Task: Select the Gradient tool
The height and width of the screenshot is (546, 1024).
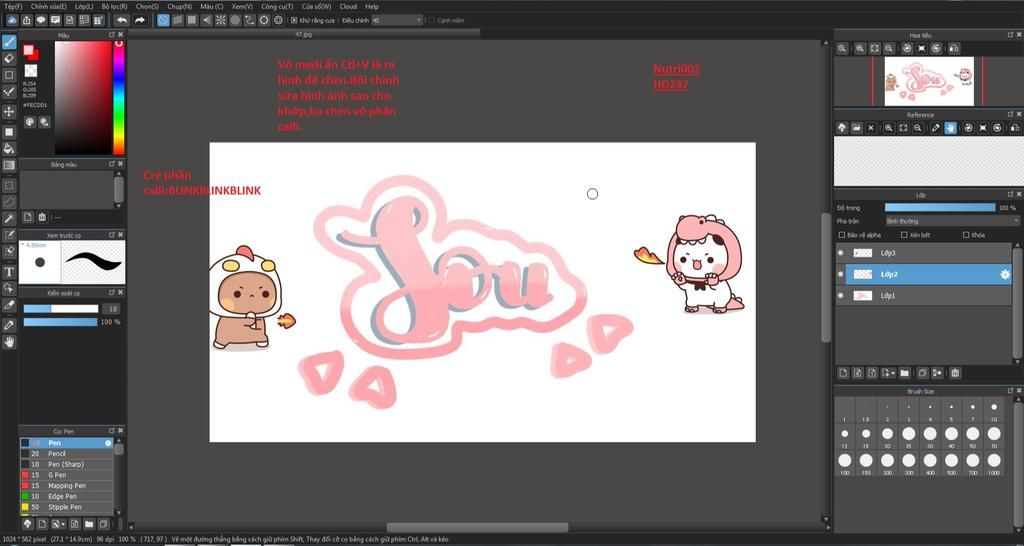Action: click(8, 165)
